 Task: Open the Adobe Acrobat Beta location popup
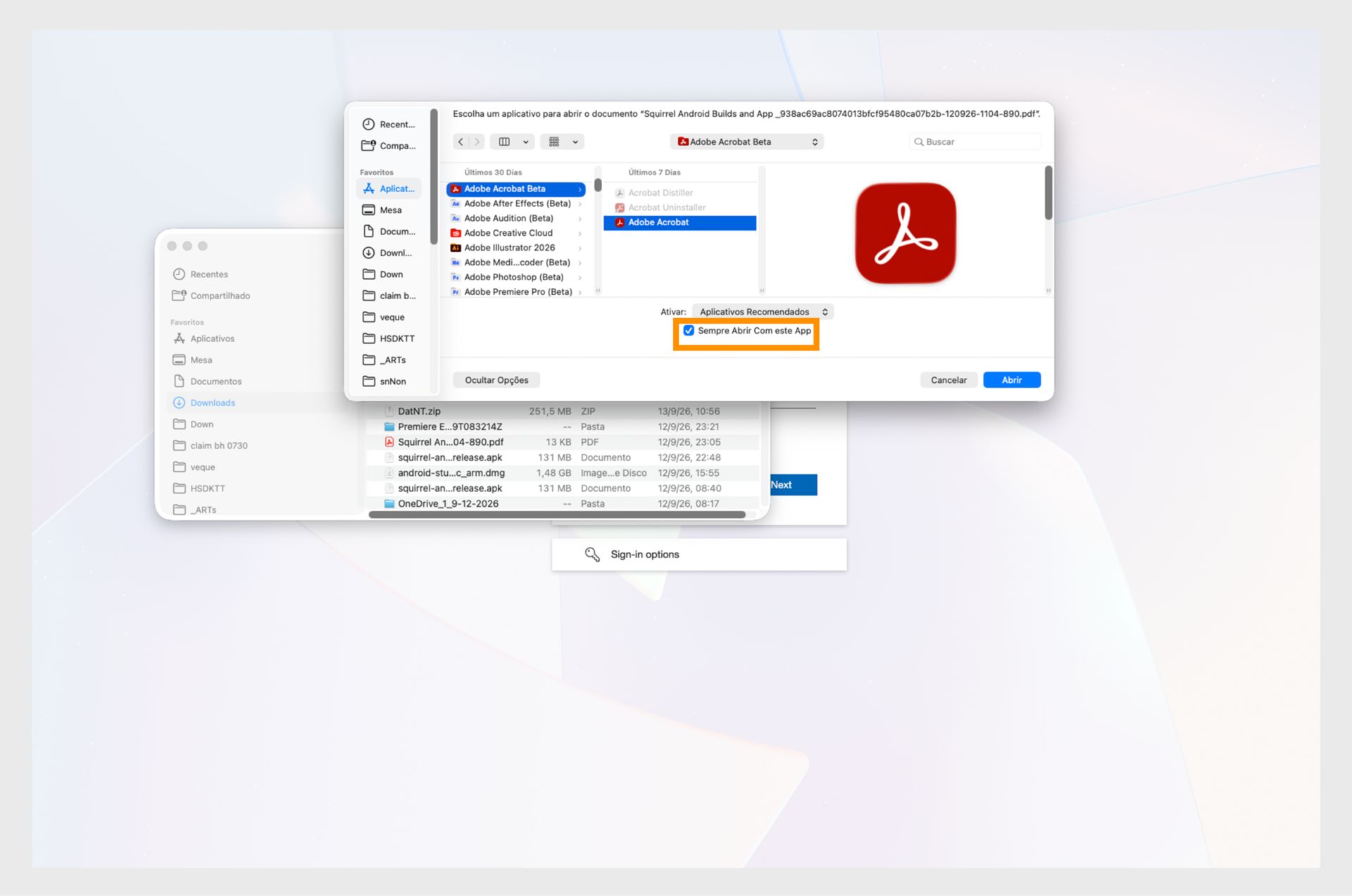click(747, 141)
